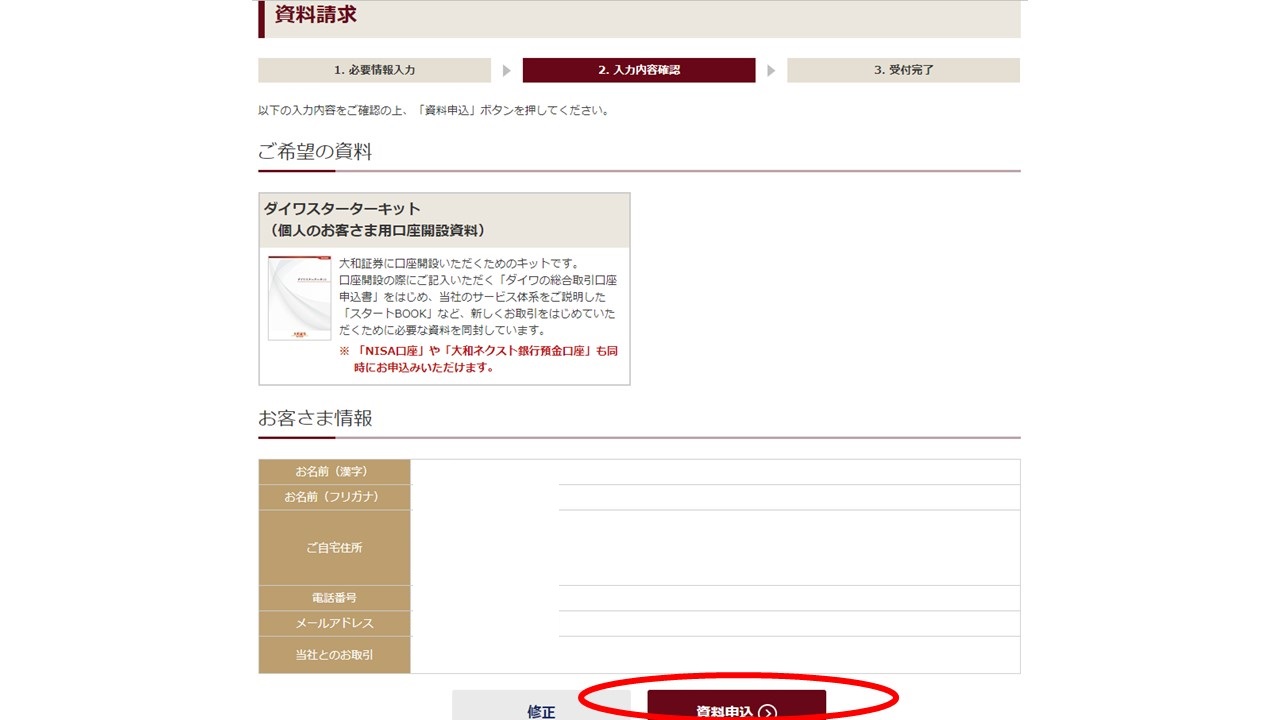Click the お客さま情報 section heading

(315, 418)
